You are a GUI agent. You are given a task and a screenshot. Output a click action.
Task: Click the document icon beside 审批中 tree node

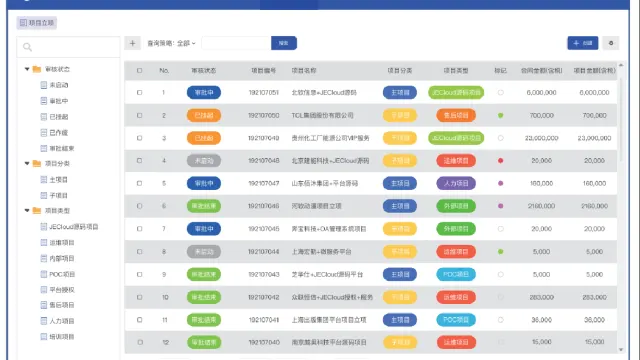pyautogui.click(x=44, y=101)
